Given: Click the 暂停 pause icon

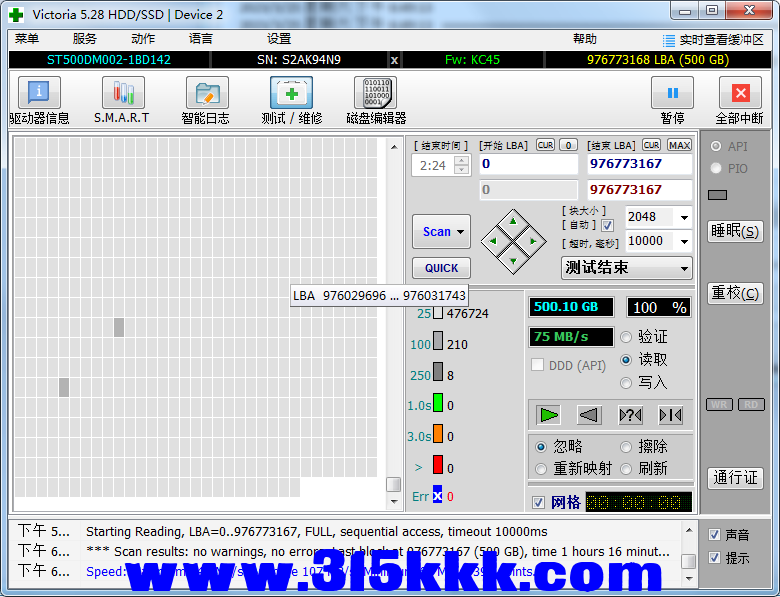Looking at the screenshot, I should click(673, 93).
